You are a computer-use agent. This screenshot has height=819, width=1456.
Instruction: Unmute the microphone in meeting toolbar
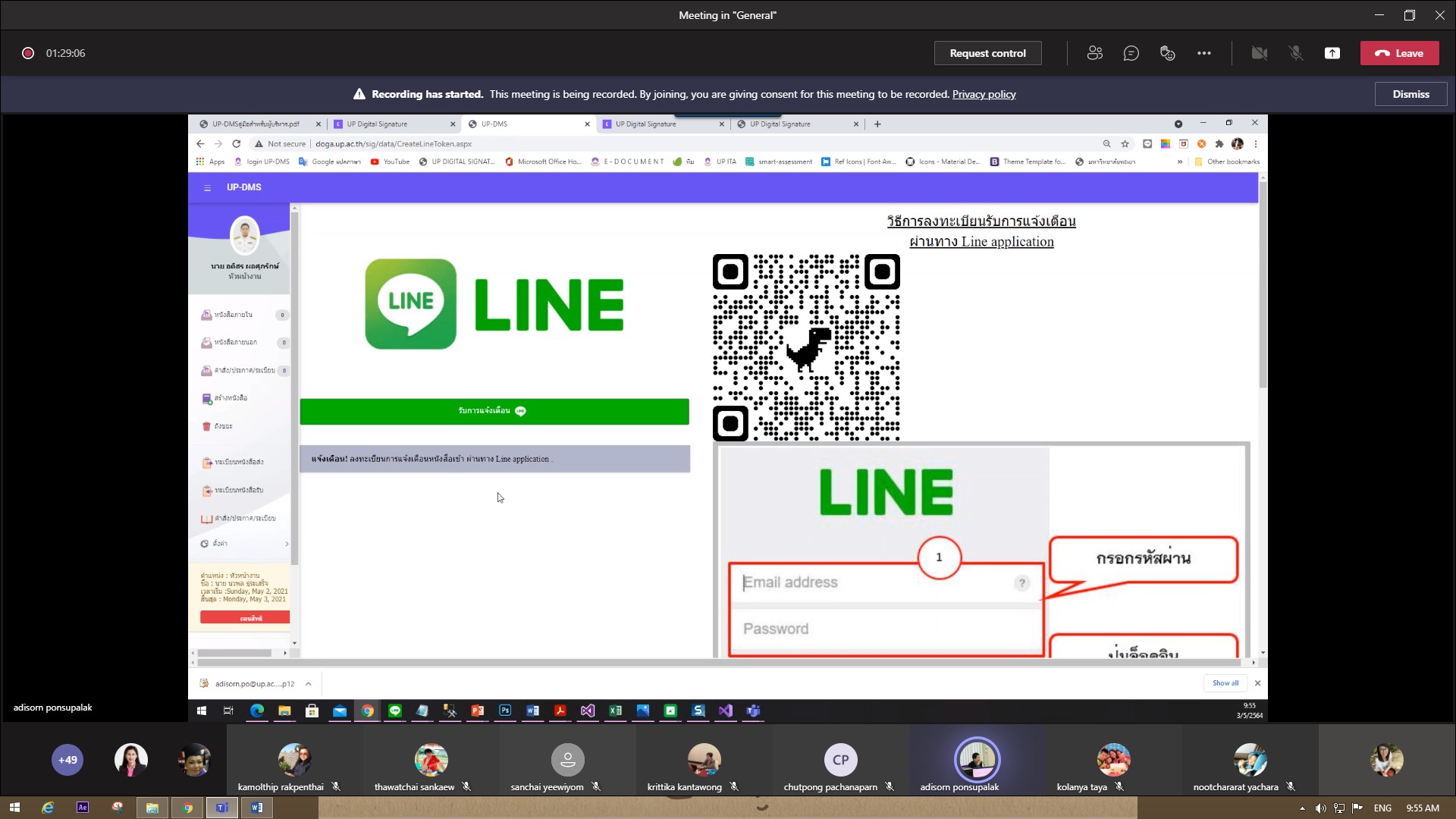1295,53
